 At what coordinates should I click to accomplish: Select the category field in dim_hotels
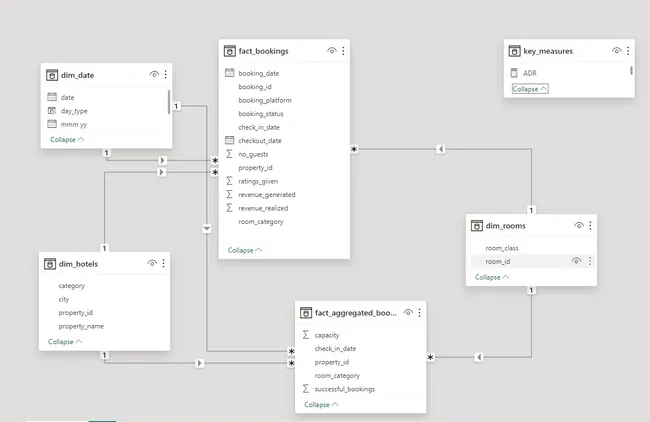(x=71, y=286)
